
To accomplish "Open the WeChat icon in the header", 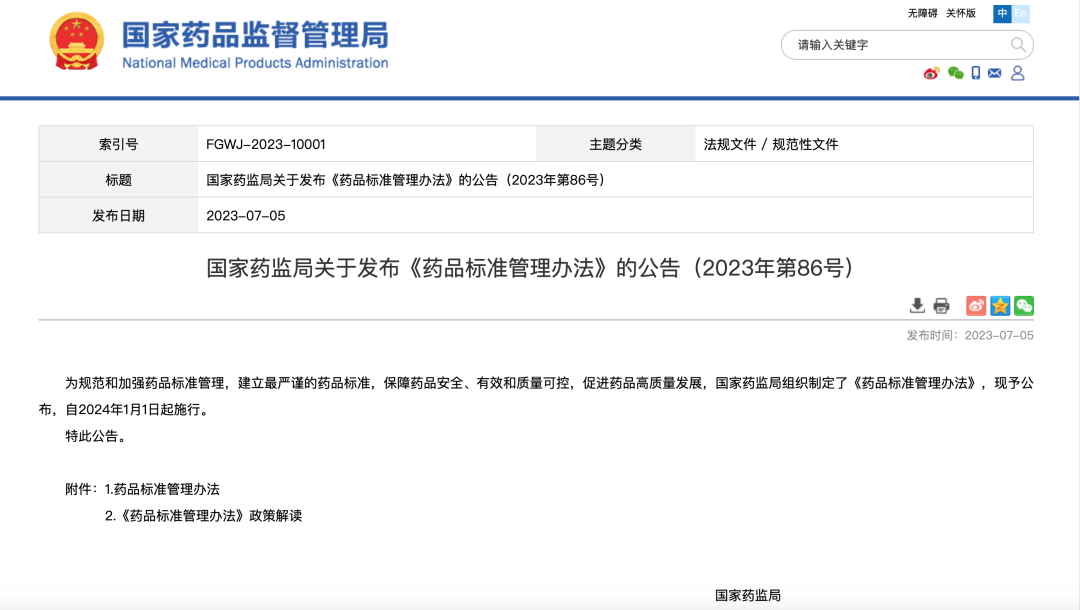I will (x=955, y=73).
